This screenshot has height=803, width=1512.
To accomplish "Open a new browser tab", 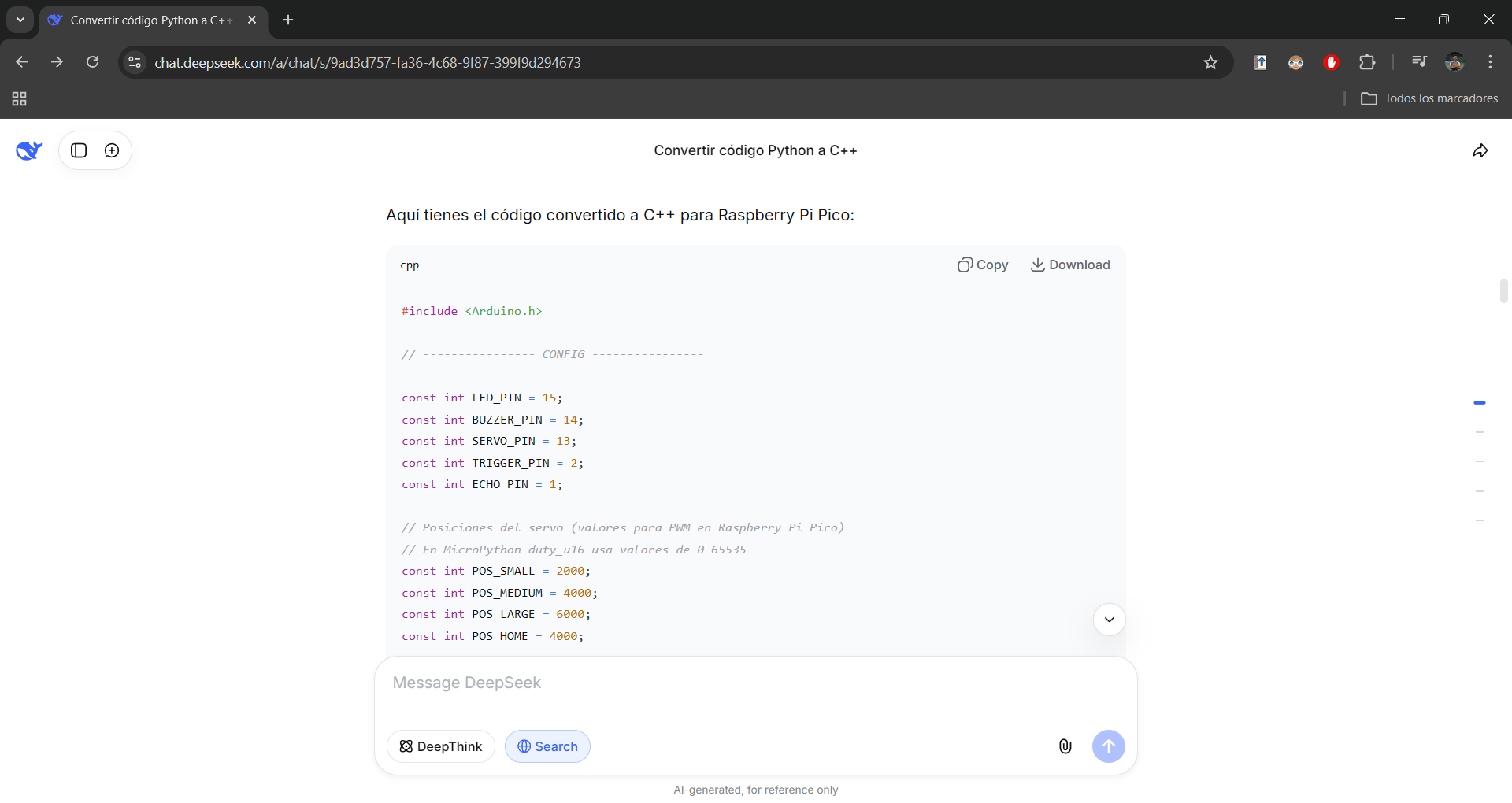I will 288,20.
